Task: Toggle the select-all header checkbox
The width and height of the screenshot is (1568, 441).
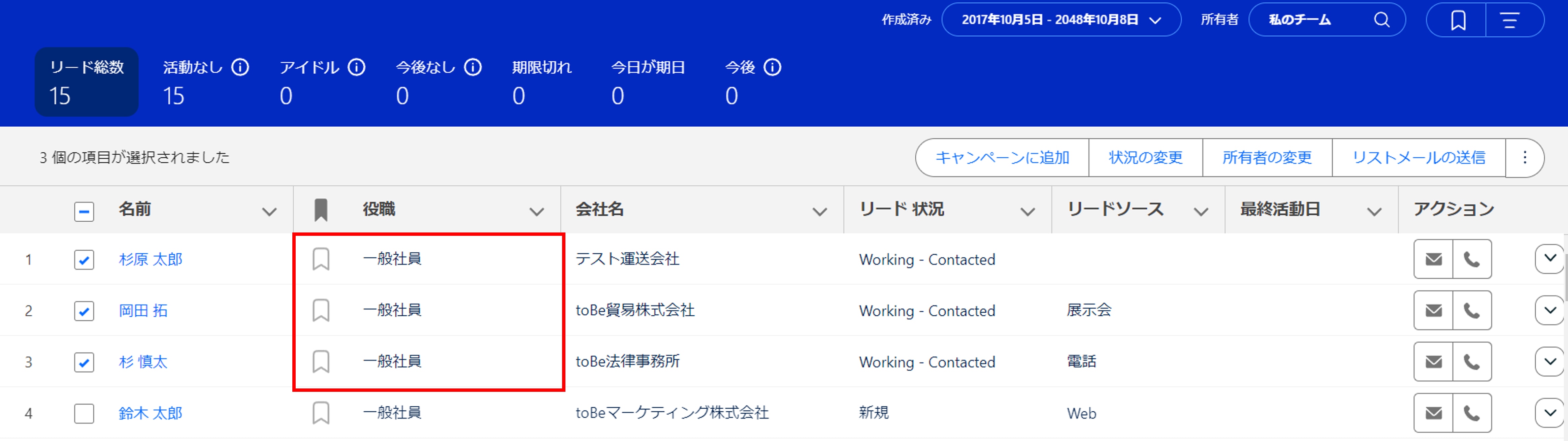Action: tap(84, 211)
